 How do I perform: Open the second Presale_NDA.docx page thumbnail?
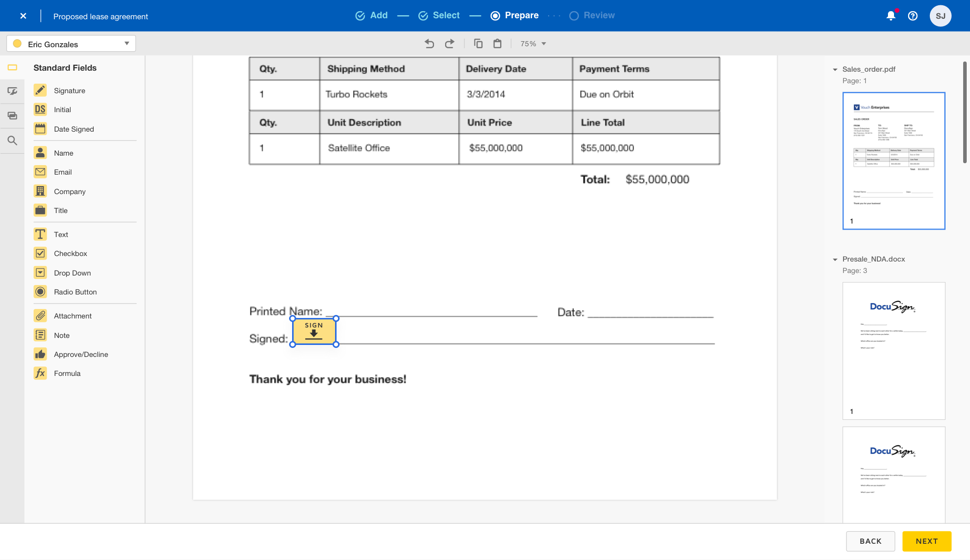click(894, 475)
